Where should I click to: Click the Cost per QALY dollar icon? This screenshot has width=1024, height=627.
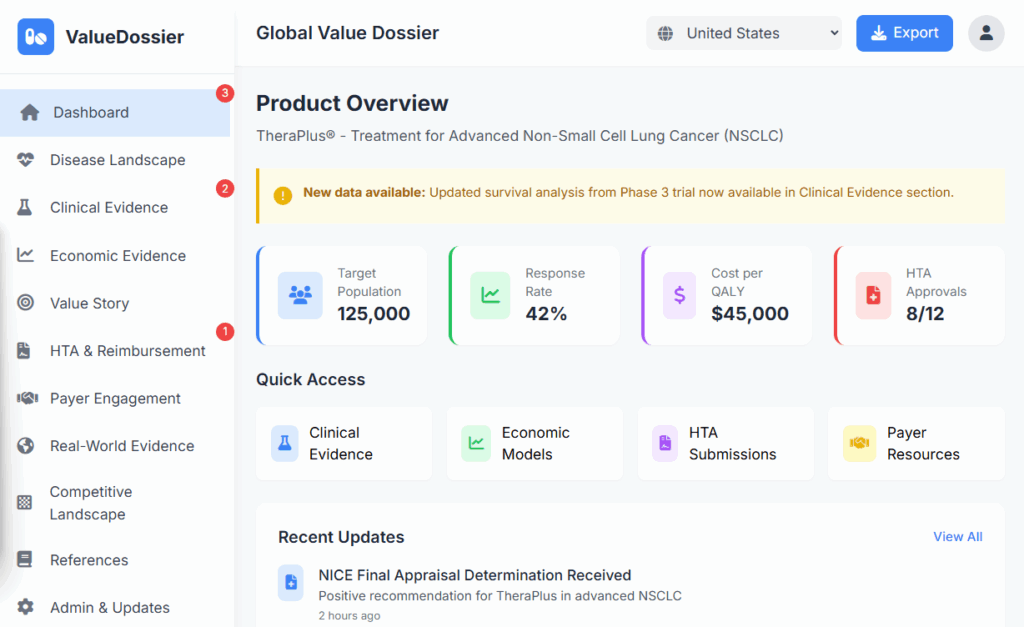coord(680,295)
